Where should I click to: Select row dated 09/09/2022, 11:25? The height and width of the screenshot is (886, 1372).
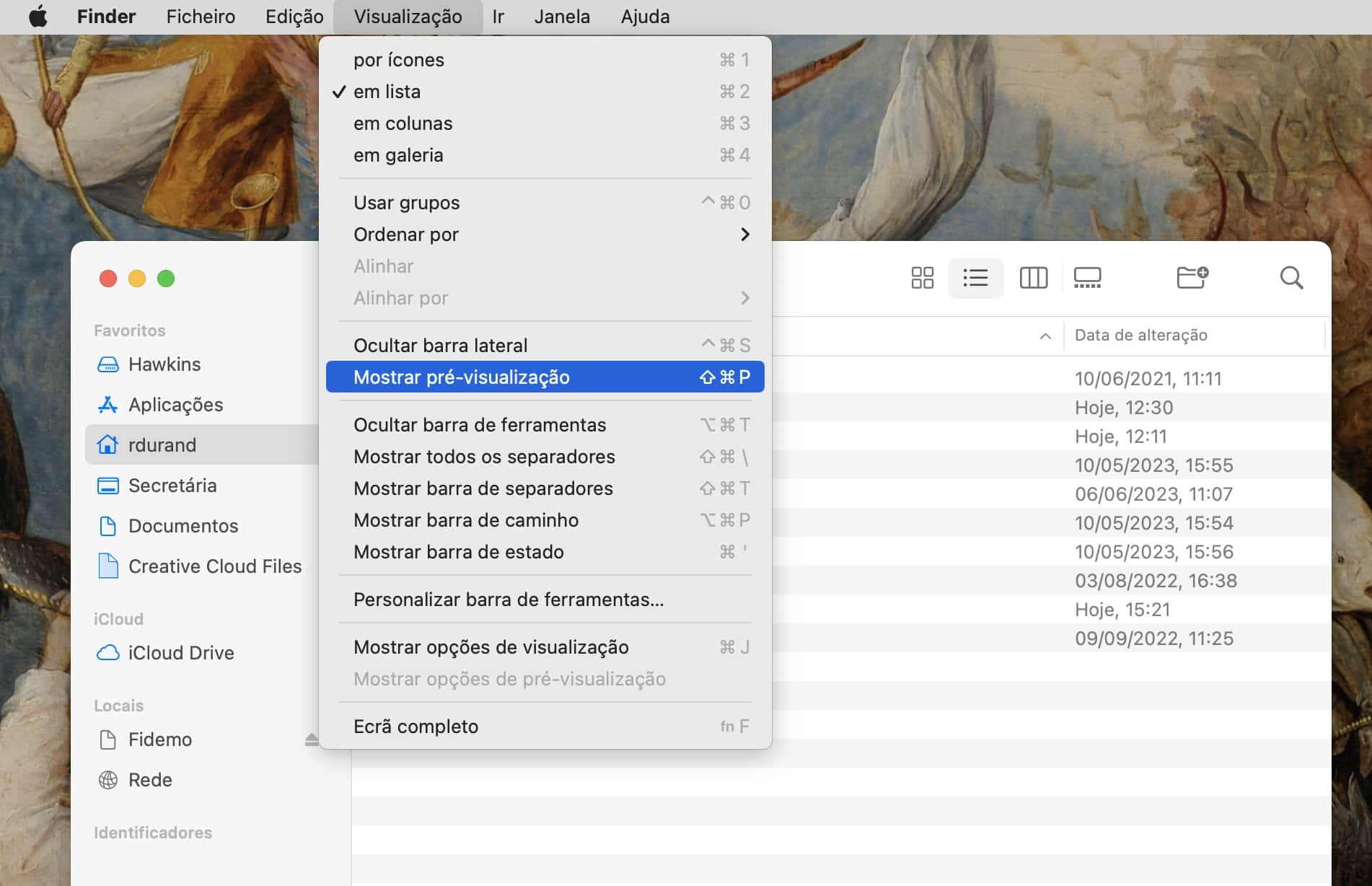pyautogui.click(x=1051, y=639)
